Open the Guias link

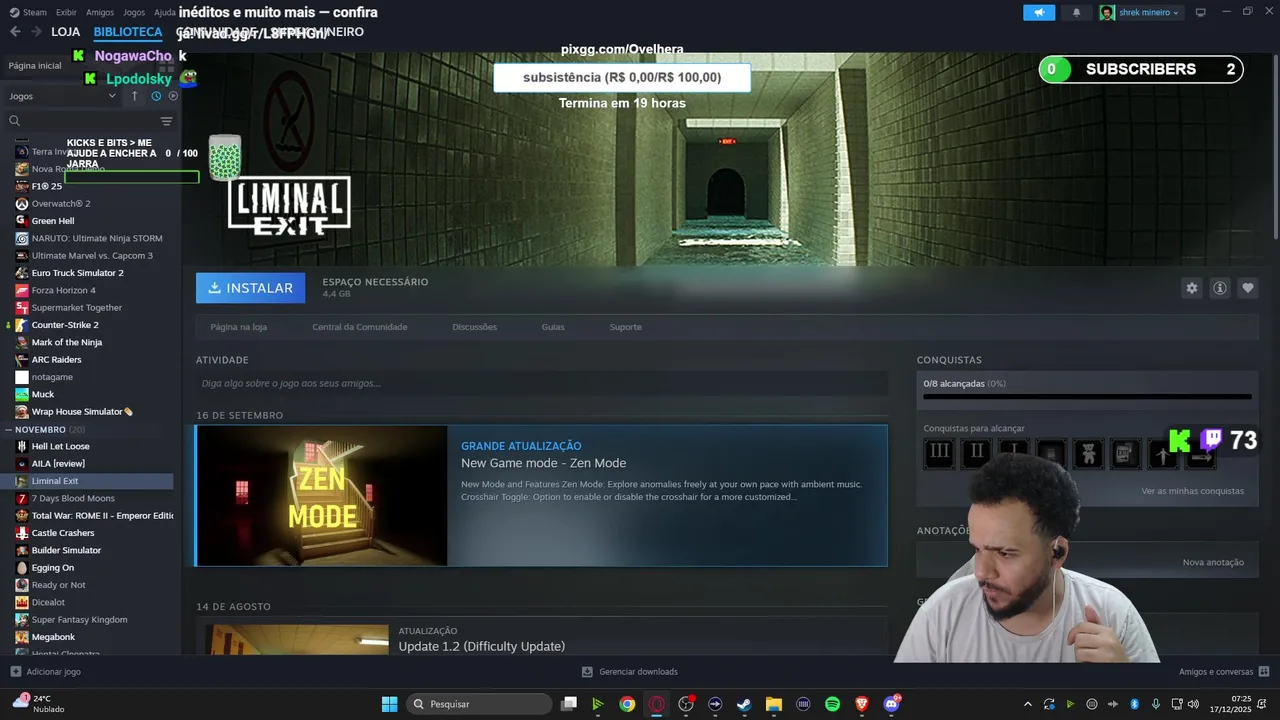pos(553,327)
